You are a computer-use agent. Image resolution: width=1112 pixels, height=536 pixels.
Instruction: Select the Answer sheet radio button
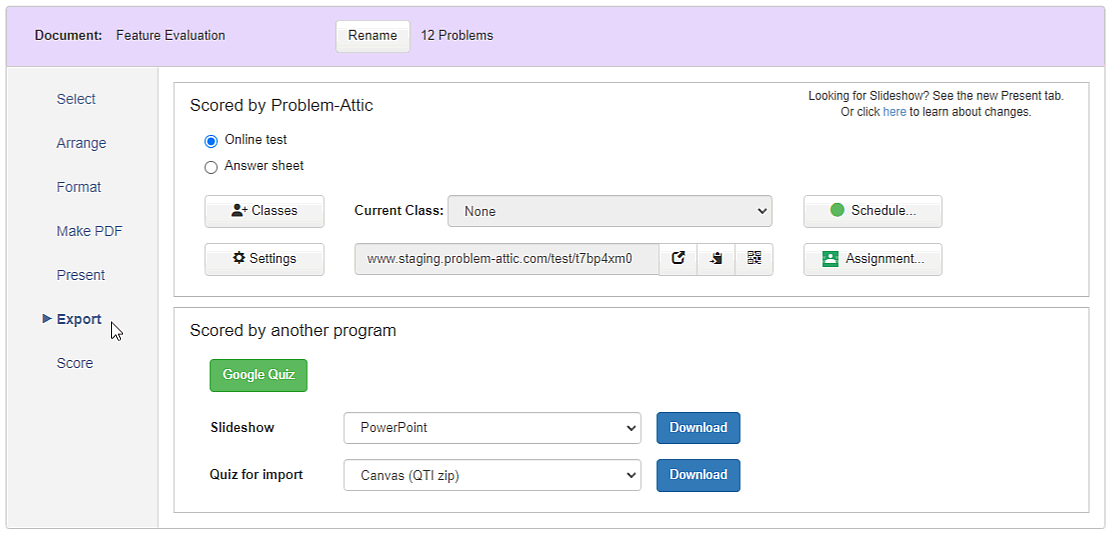coord(211,168)
